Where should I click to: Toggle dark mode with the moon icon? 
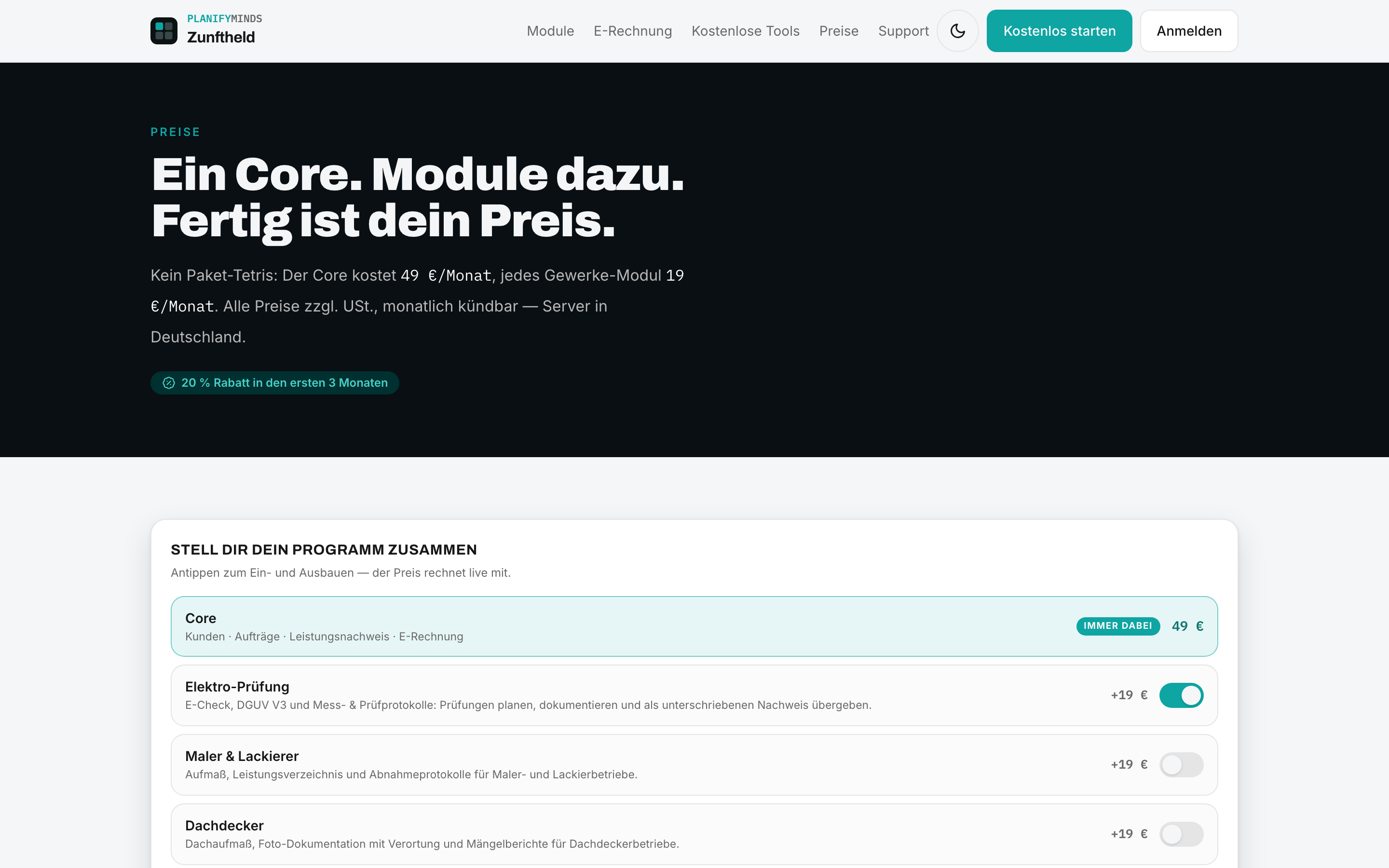pyautogui.click(x=957, y=31)
